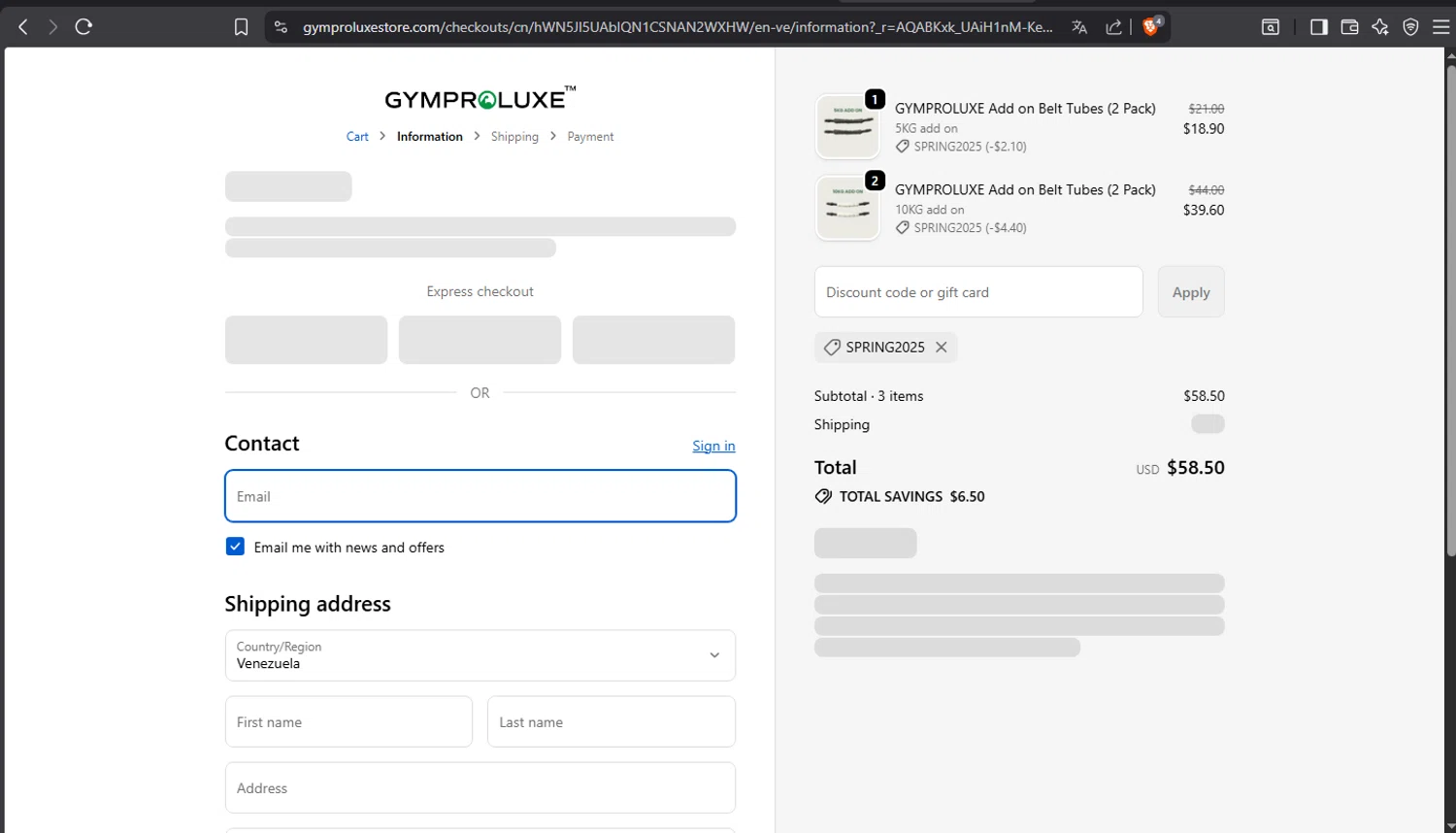Focus the Email input field
Screen dimensions: 1456x833
[x=480, y=496]
